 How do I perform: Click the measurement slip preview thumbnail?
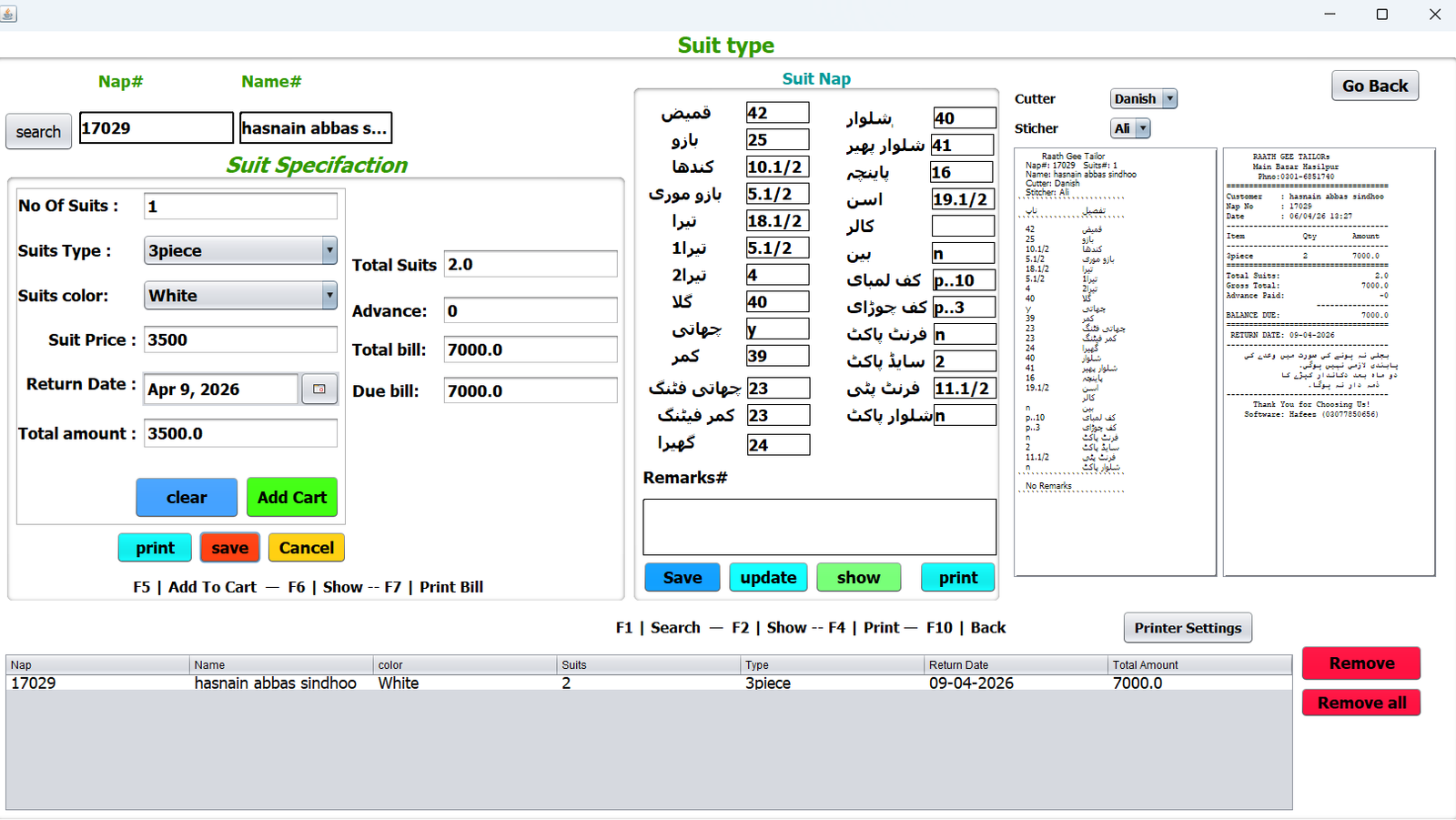coord(1116,362)
